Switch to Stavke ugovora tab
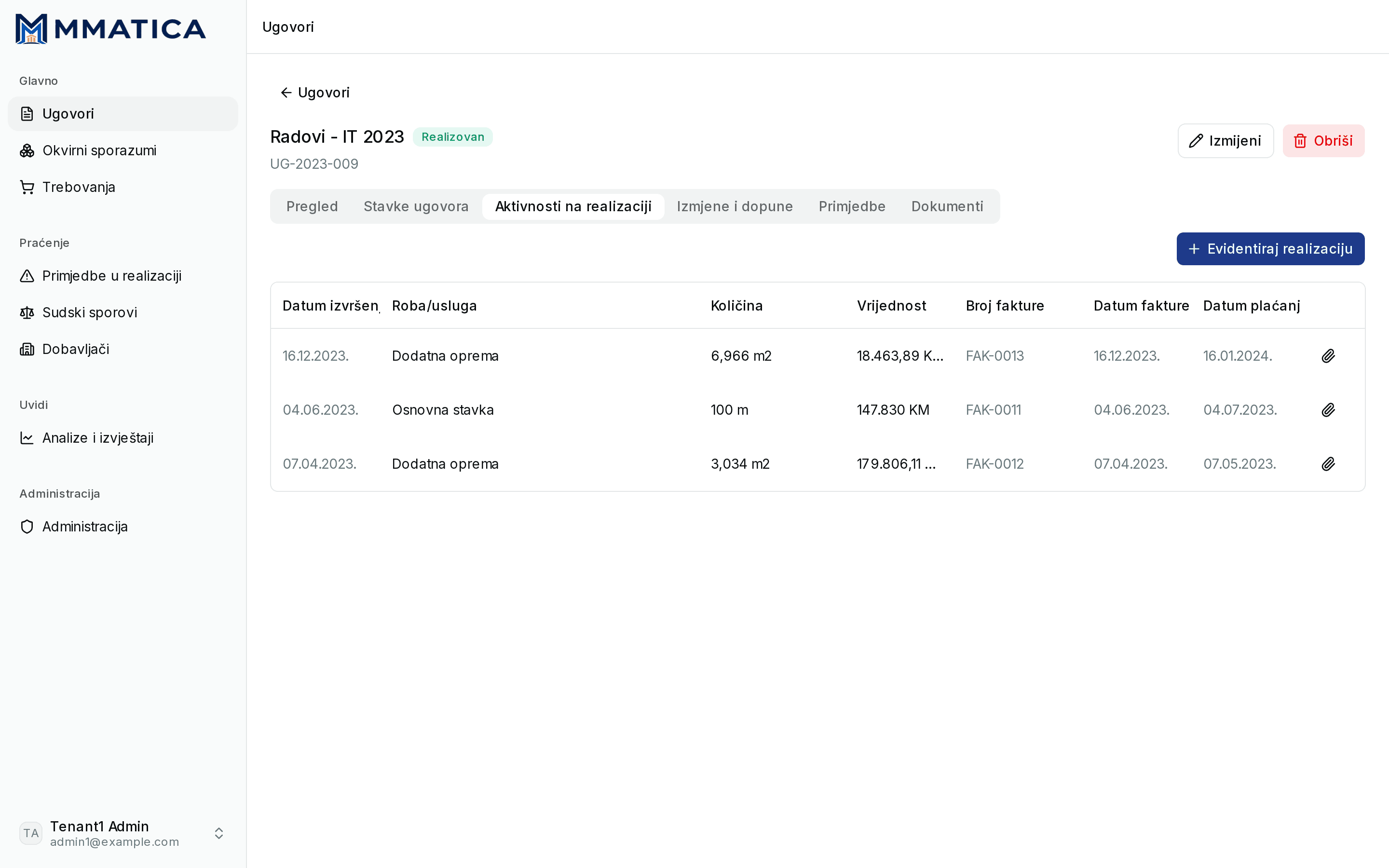Screen dimensions: 1389x868 [x=416, y=207]
